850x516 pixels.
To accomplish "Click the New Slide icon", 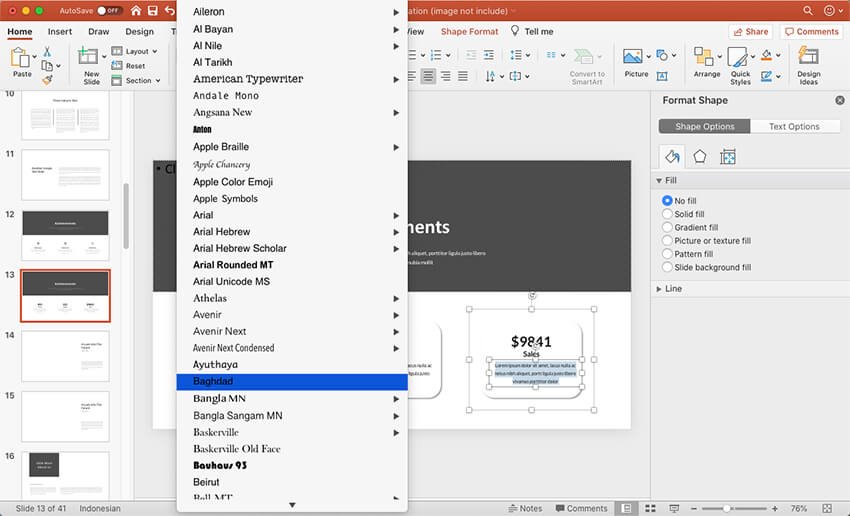I will tap(88, 56).
